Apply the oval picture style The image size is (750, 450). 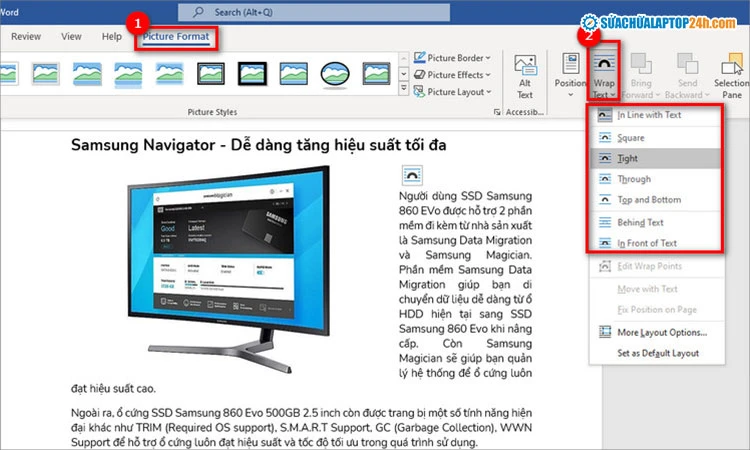(x=335, y=75)
